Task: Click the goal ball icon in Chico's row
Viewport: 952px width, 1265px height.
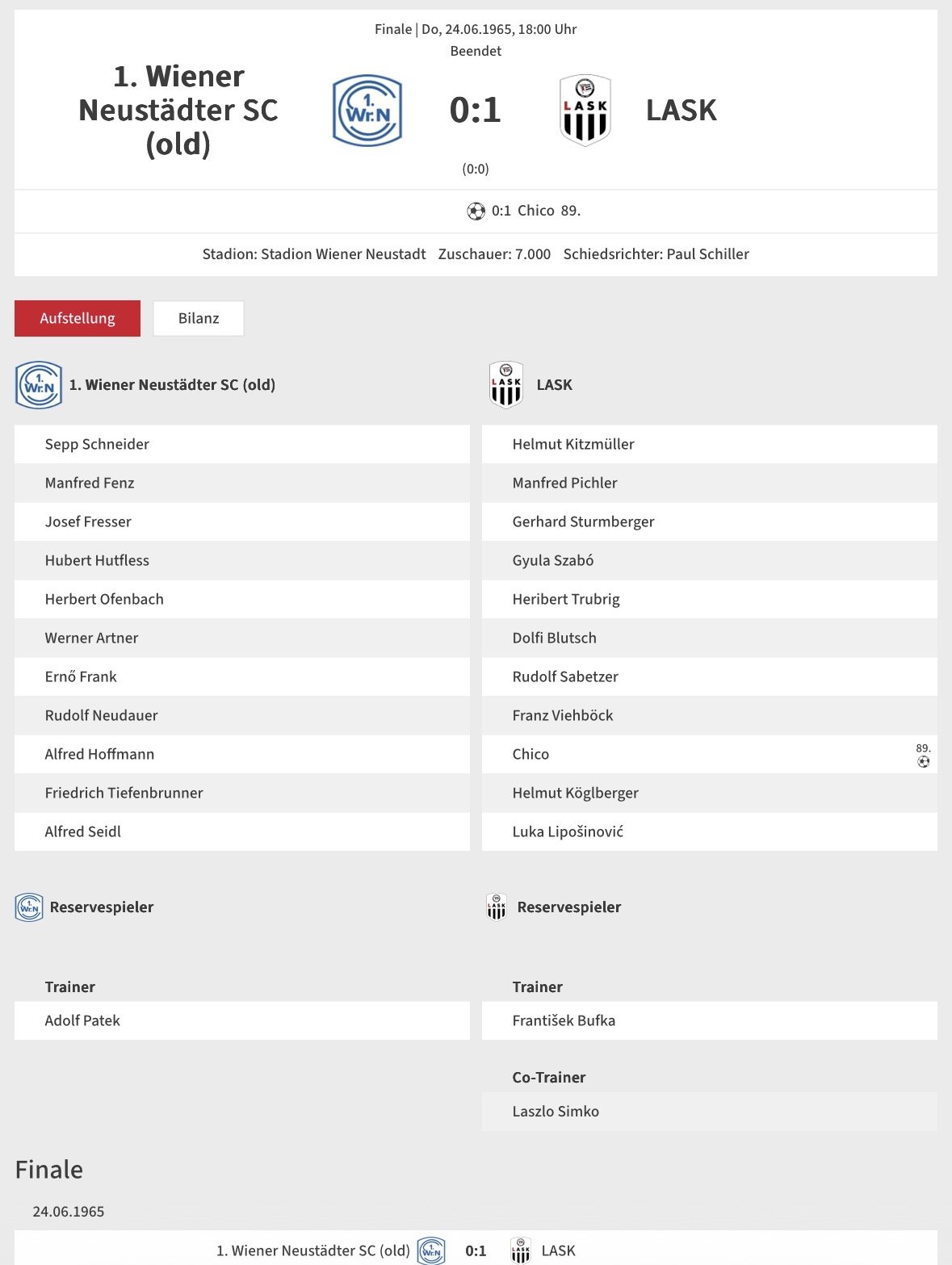Action: pyautogui.click(x=923, y=761)
